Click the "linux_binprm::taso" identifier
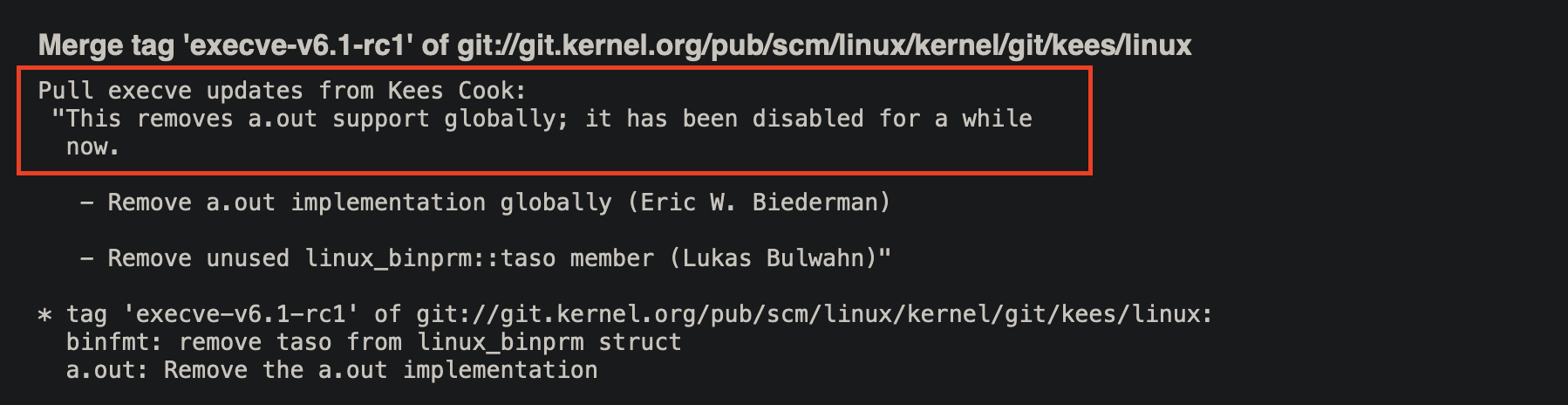 pyautogui.click(x=430, y=258)
